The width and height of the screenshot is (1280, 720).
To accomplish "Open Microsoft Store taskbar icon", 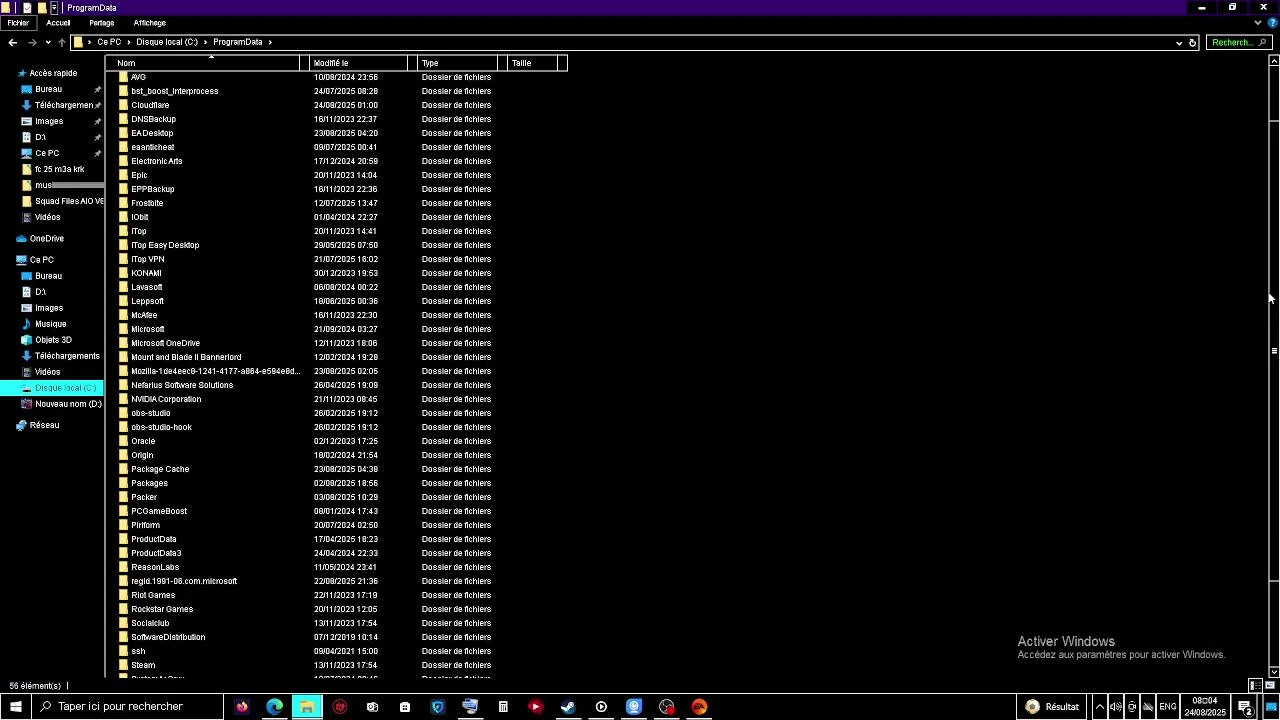I will coord(405,707).
